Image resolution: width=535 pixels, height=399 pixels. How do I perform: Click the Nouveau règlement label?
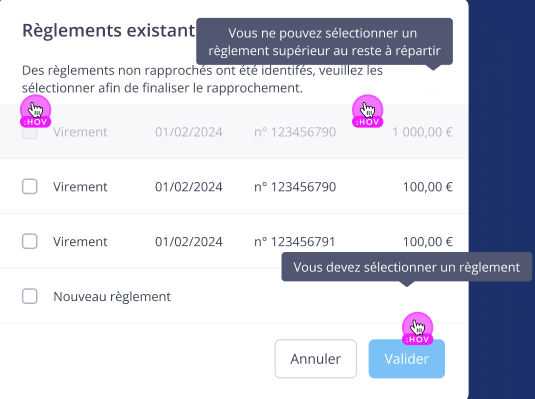[x=112, y=297]
